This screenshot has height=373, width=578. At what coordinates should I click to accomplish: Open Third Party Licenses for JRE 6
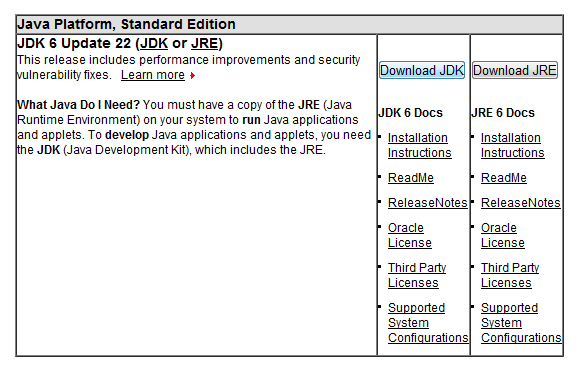tap(510, 275)
